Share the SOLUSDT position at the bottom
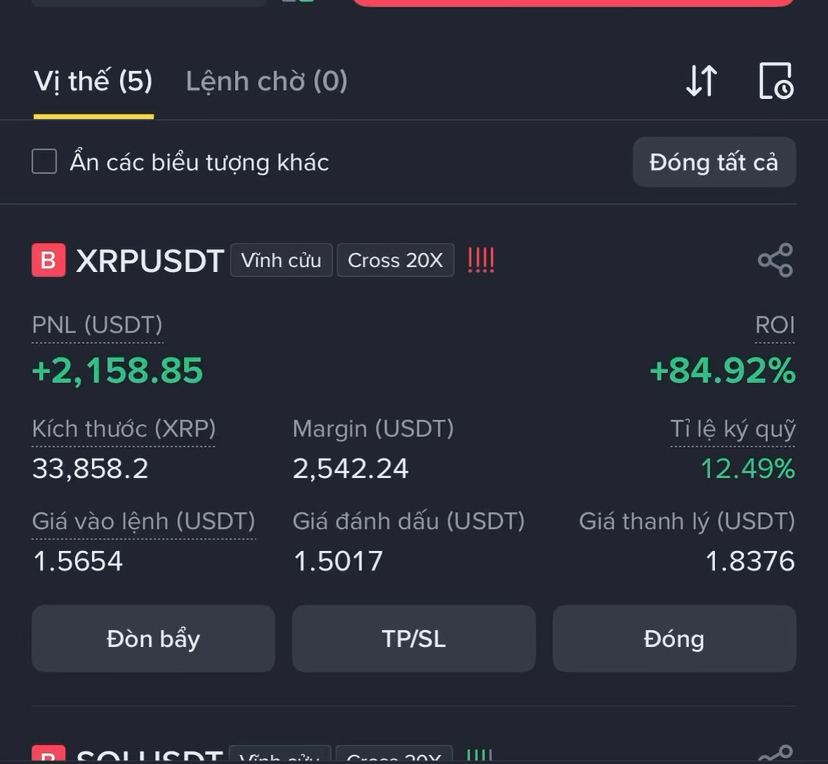 click(775, 755)
